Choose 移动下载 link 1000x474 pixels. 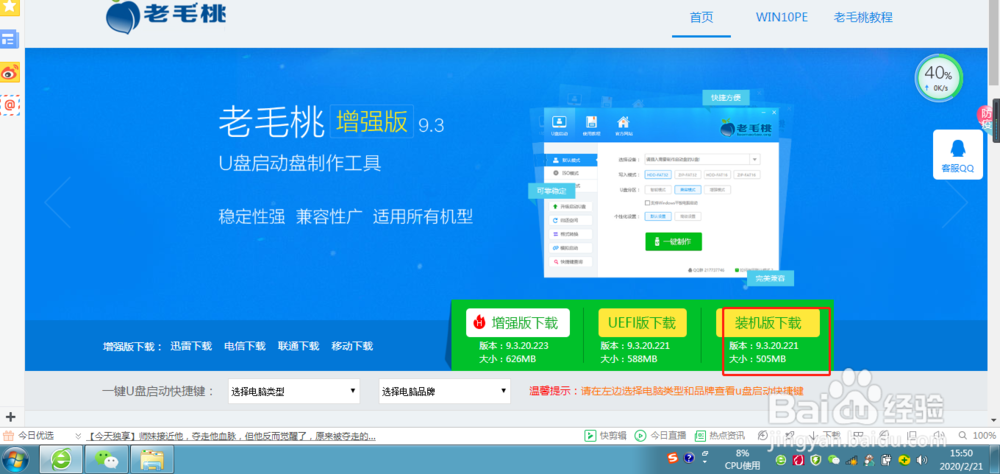click(352, 346)
